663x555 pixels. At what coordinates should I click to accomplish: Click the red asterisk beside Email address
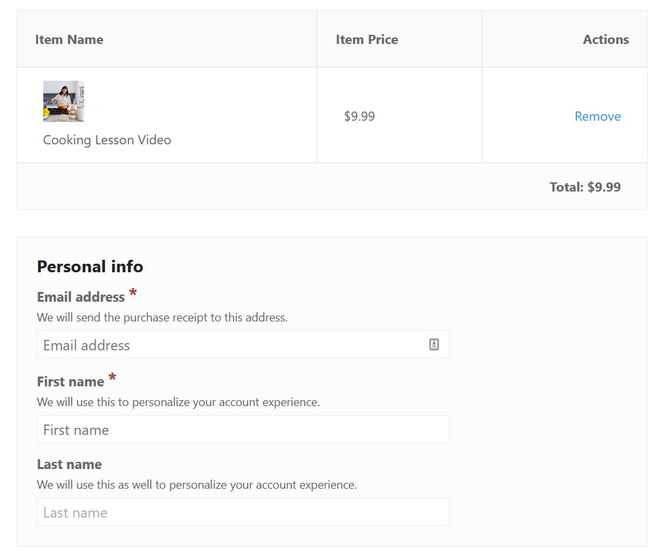click(133, 293)
